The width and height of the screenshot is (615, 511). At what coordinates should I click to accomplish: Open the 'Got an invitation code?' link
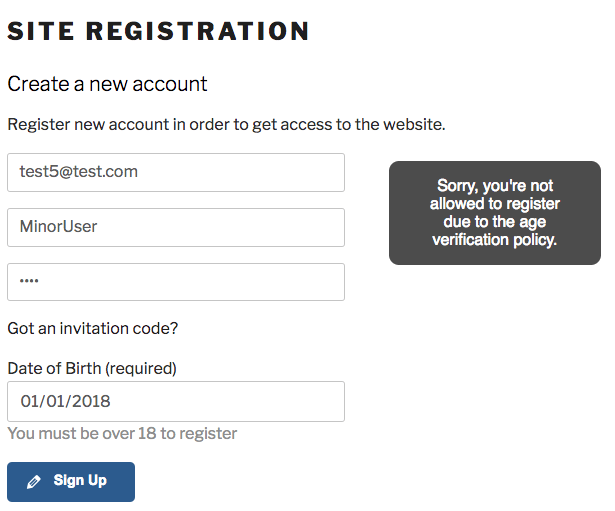pyautogui.click(x=93, y=328)
